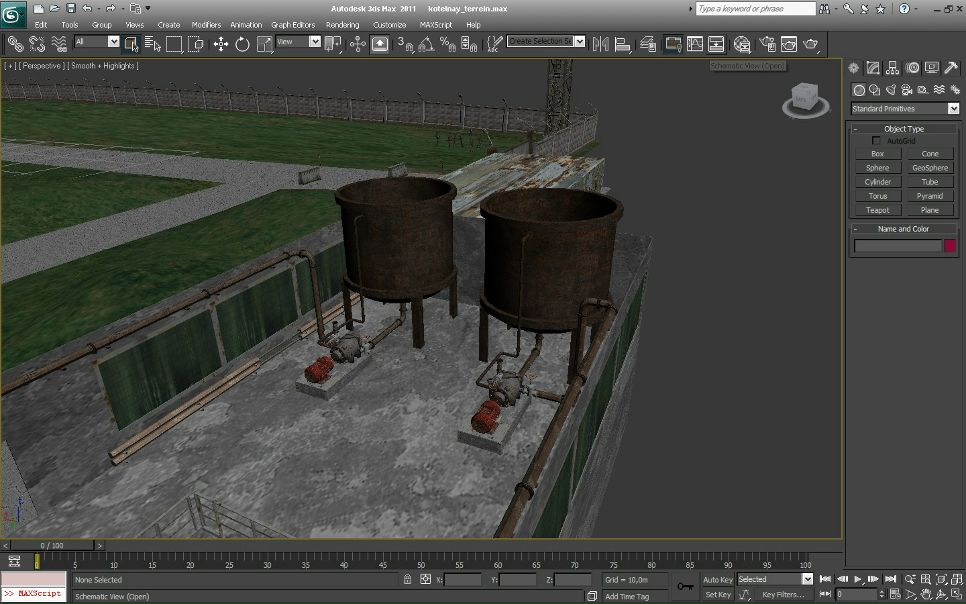
Task: Open the Material Editor
Action: [x=741, y=44]
